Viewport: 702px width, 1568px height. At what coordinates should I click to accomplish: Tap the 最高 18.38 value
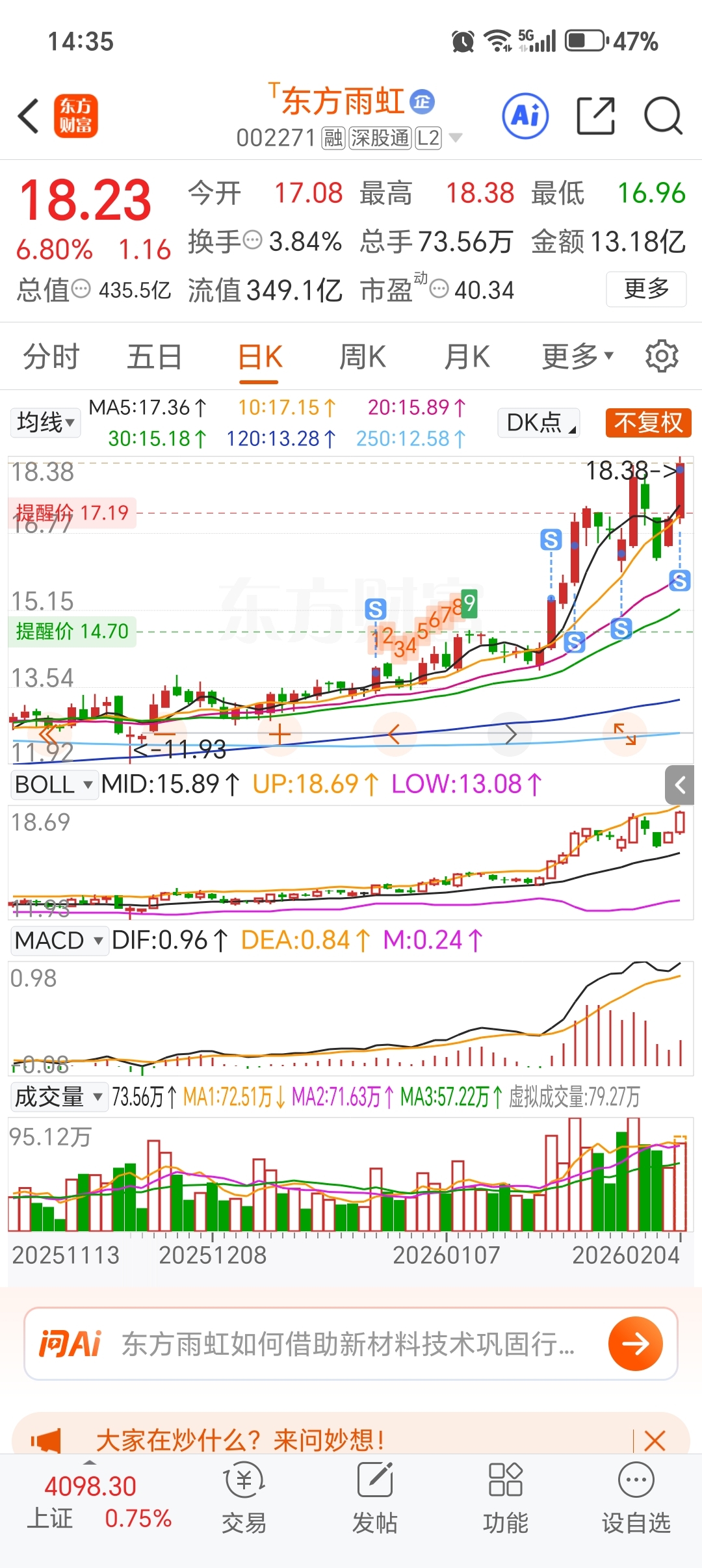click(480, 193)
